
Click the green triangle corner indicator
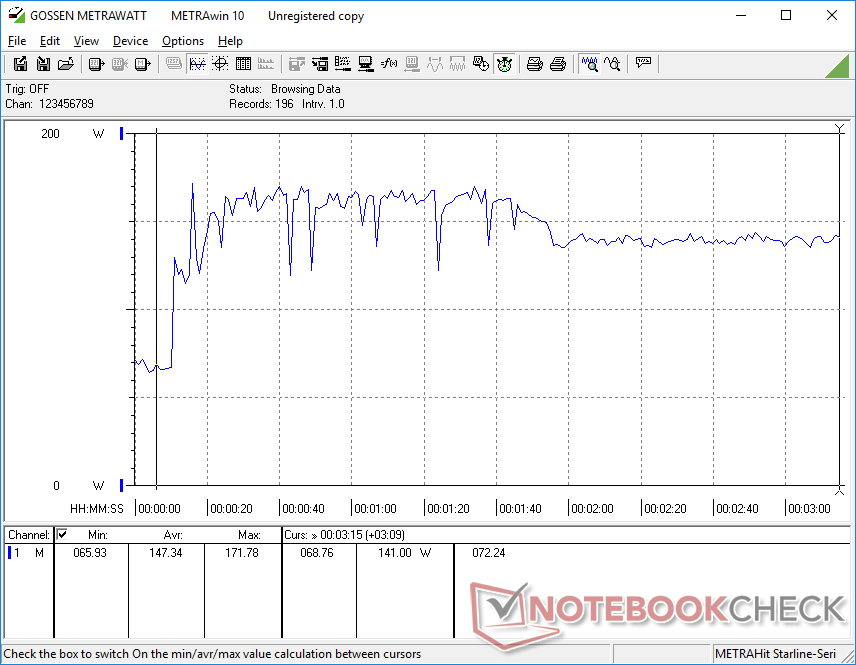point(837,66)
